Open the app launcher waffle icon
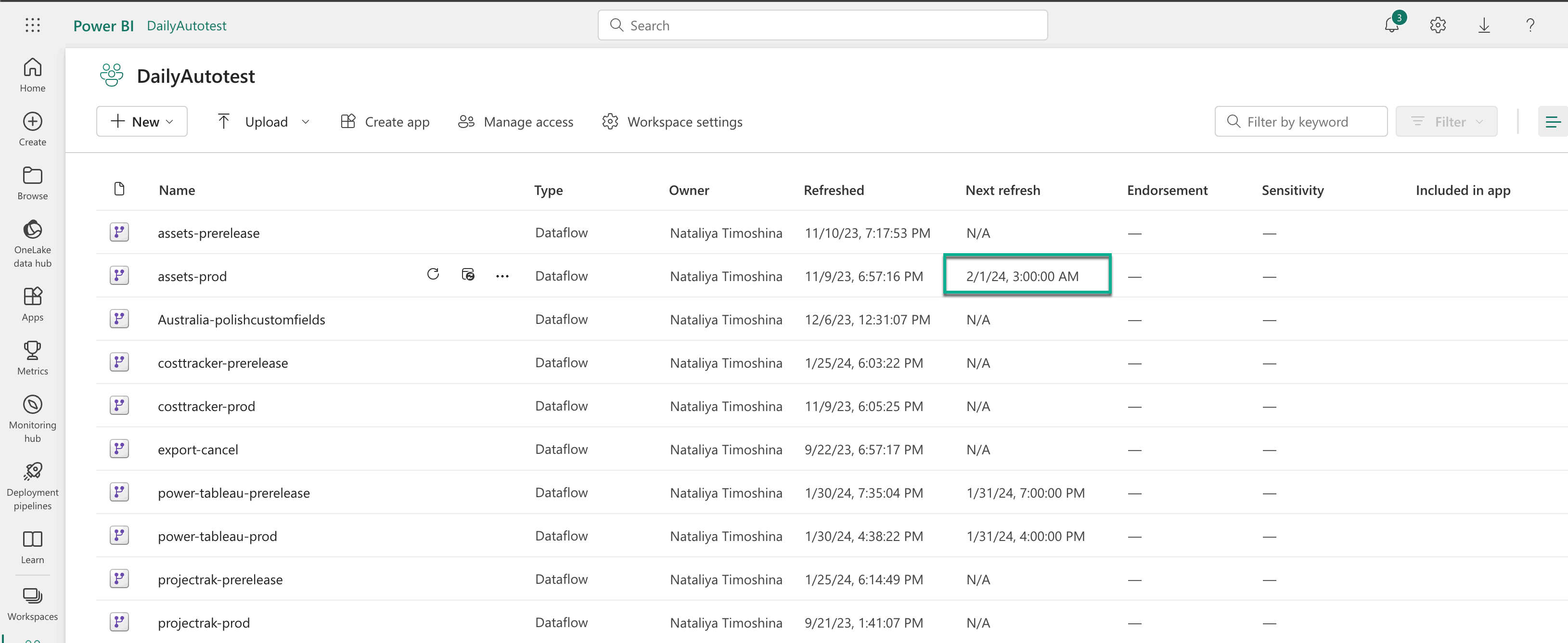Image resolution: width=1568 pixels, height=643 pixels. [x=33, y=25]
